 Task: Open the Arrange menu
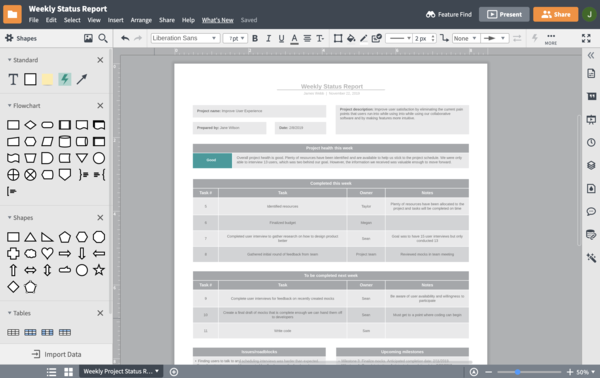[x=141, y=20]
